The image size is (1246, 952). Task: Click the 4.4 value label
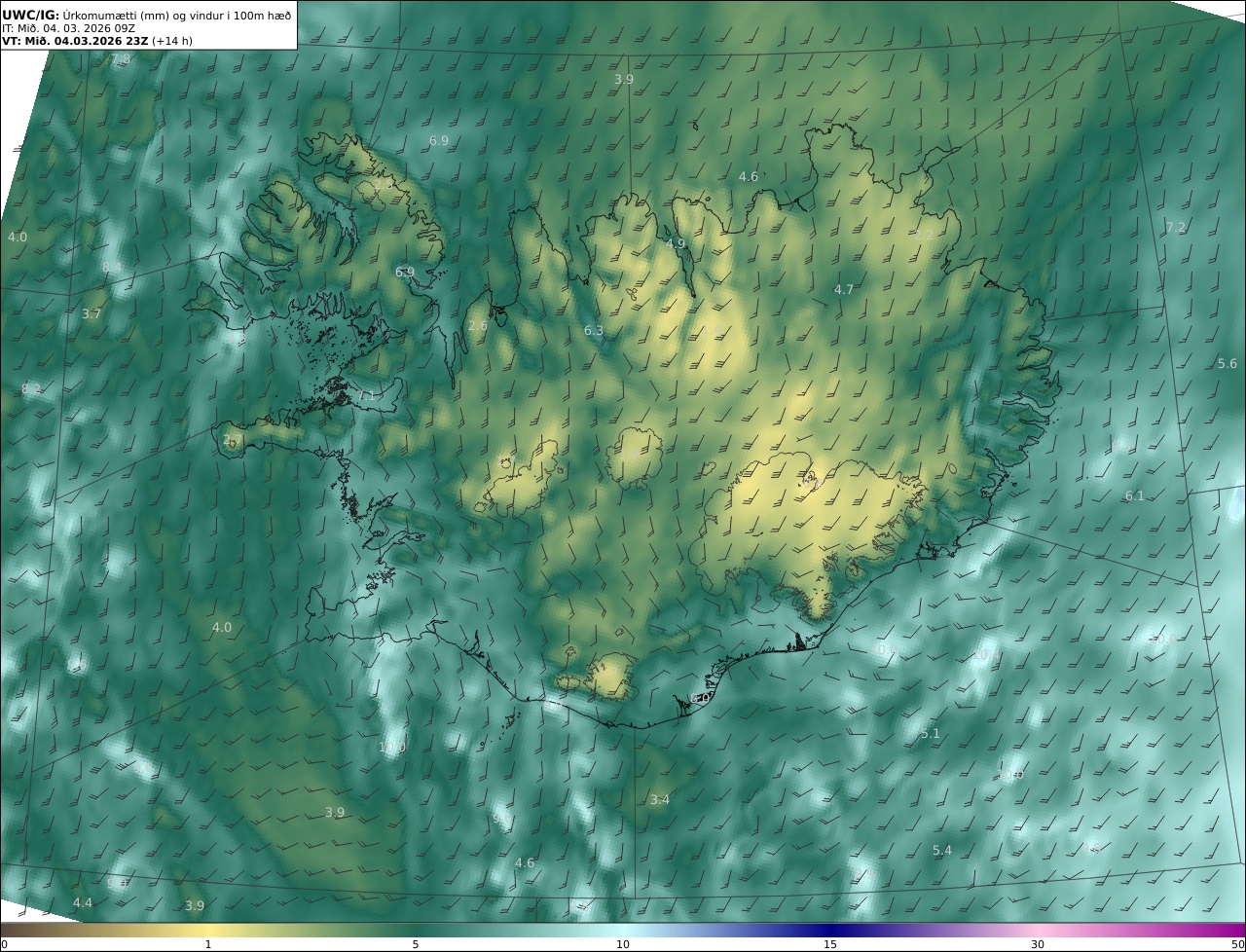coord(83,903)
